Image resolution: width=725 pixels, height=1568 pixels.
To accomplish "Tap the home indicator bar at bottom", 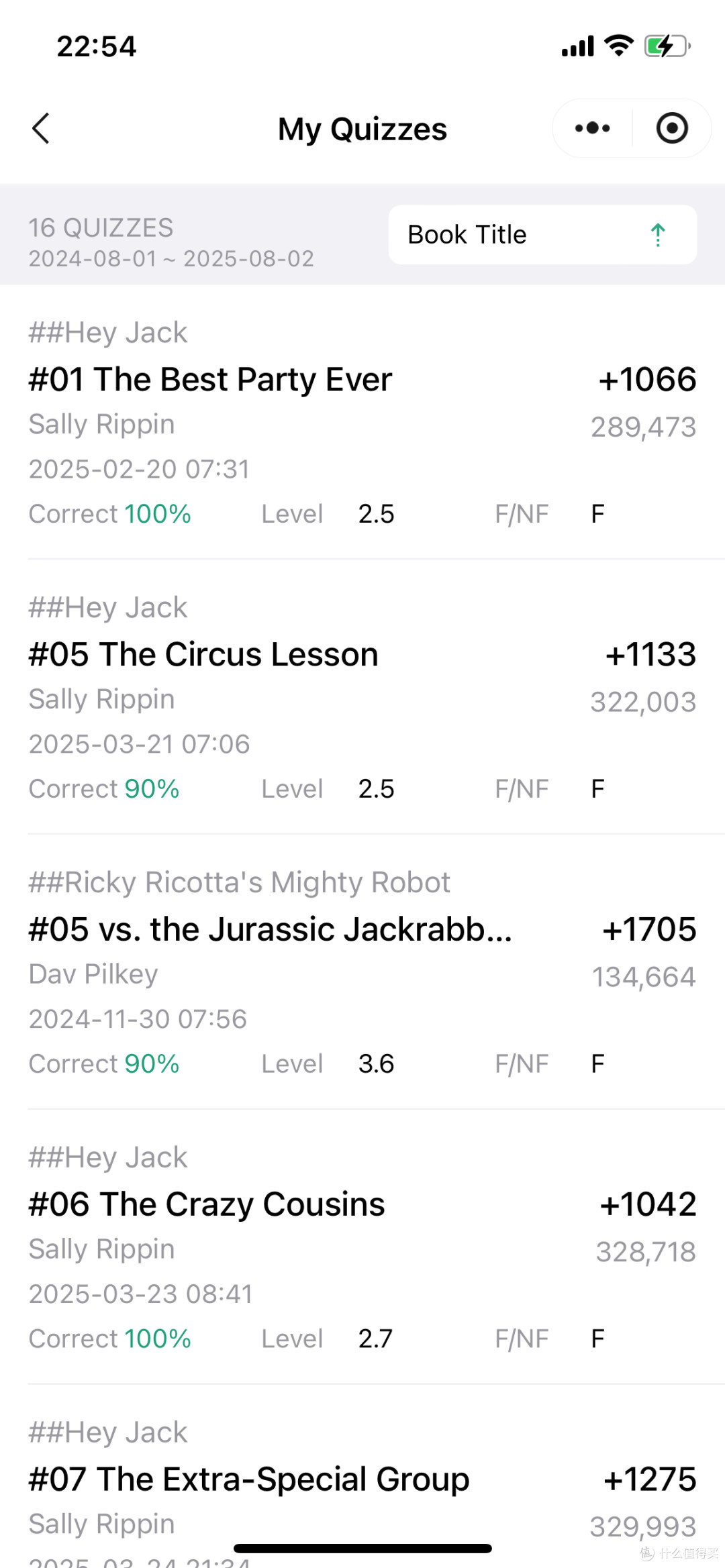I will [x=362, y=1549].
